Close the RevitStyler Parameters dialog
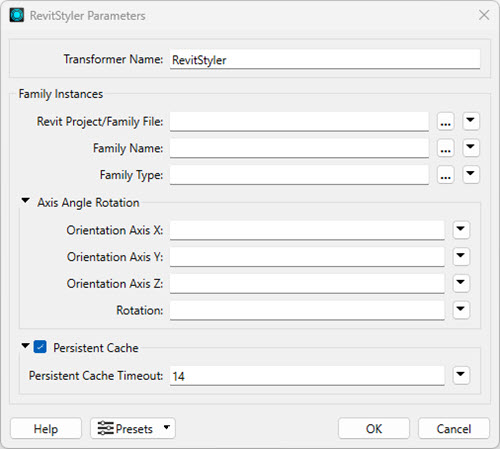500x449 pixels. (484, 15)
